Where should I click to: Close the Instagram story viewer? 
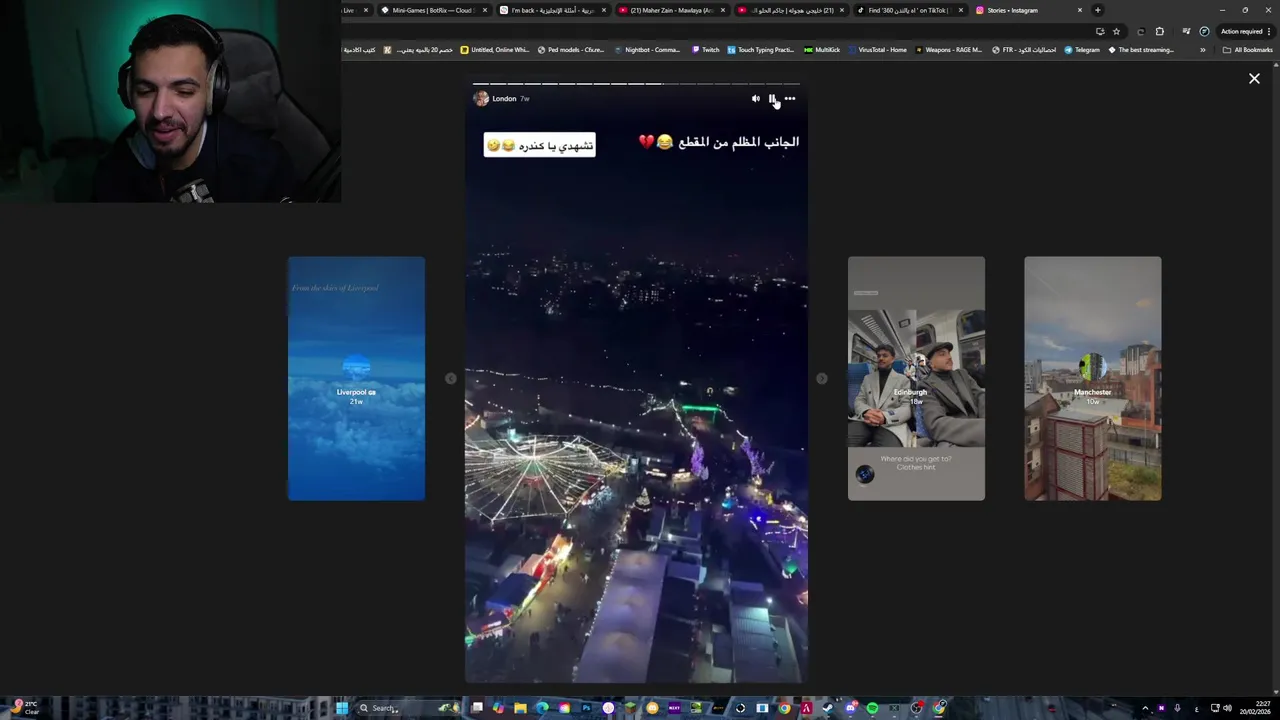[x=1254, y=78]
